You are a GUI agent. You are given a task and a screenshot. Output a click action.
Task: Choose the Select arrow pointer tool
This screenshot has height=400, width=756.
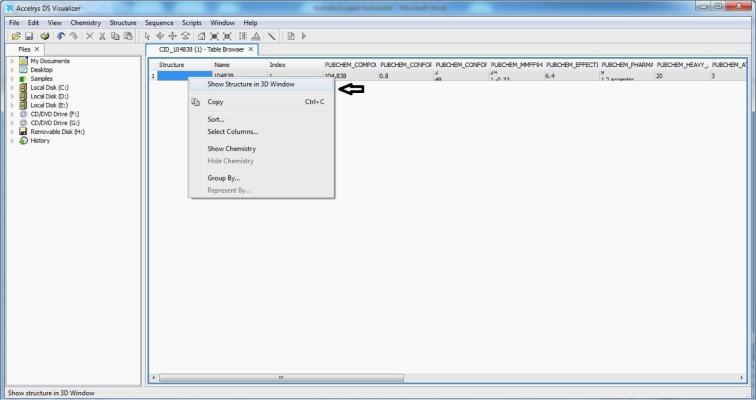(x=147, y=36)
